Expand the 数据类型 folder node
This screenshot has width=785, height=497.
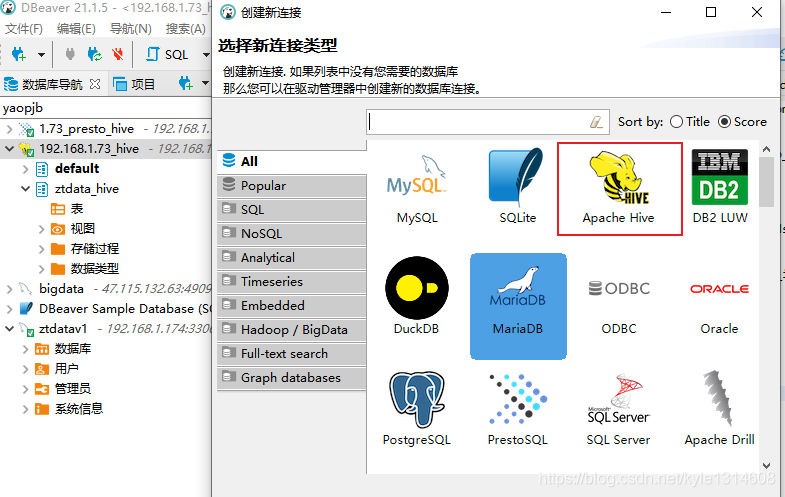pyautogui.click(x=42, y=269)
